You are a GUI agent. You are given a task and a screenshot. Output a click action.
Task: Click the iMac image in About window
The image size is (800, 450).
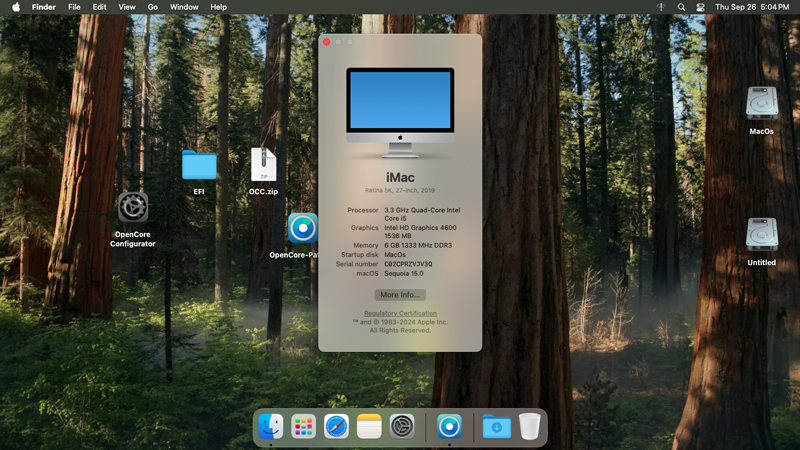400,112
